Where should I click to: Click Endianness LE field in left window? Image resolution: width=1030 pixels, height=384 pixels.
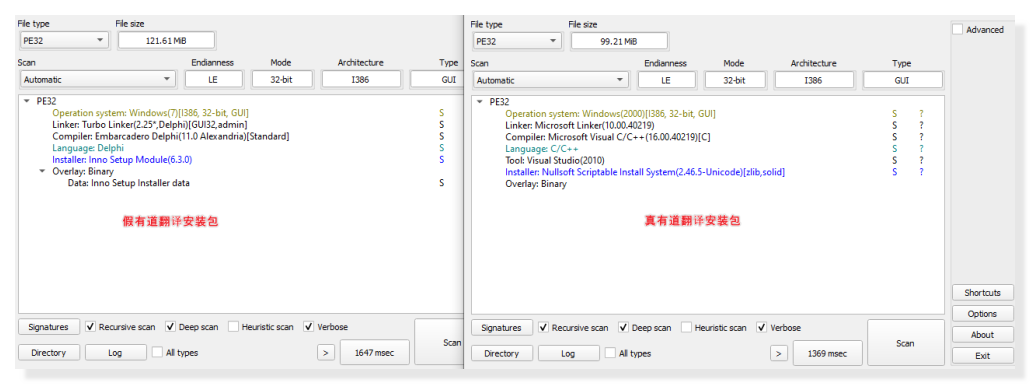[x=213, y=79]
